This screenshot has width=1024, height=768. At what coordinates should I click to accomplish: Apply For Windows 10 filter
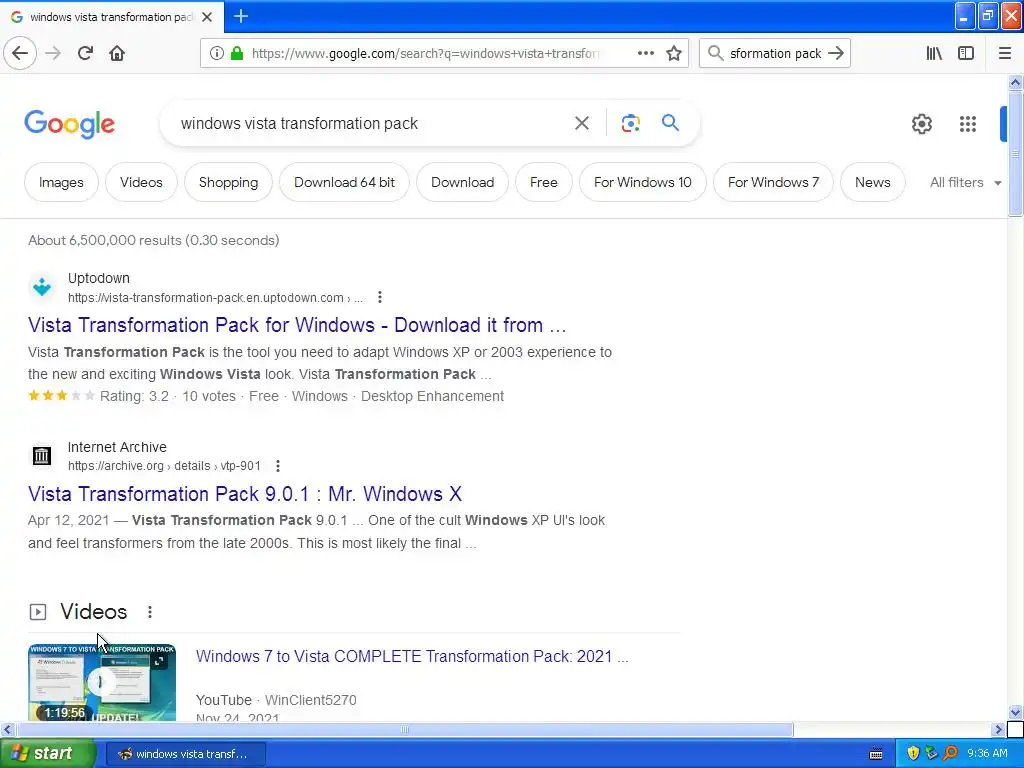643,182
